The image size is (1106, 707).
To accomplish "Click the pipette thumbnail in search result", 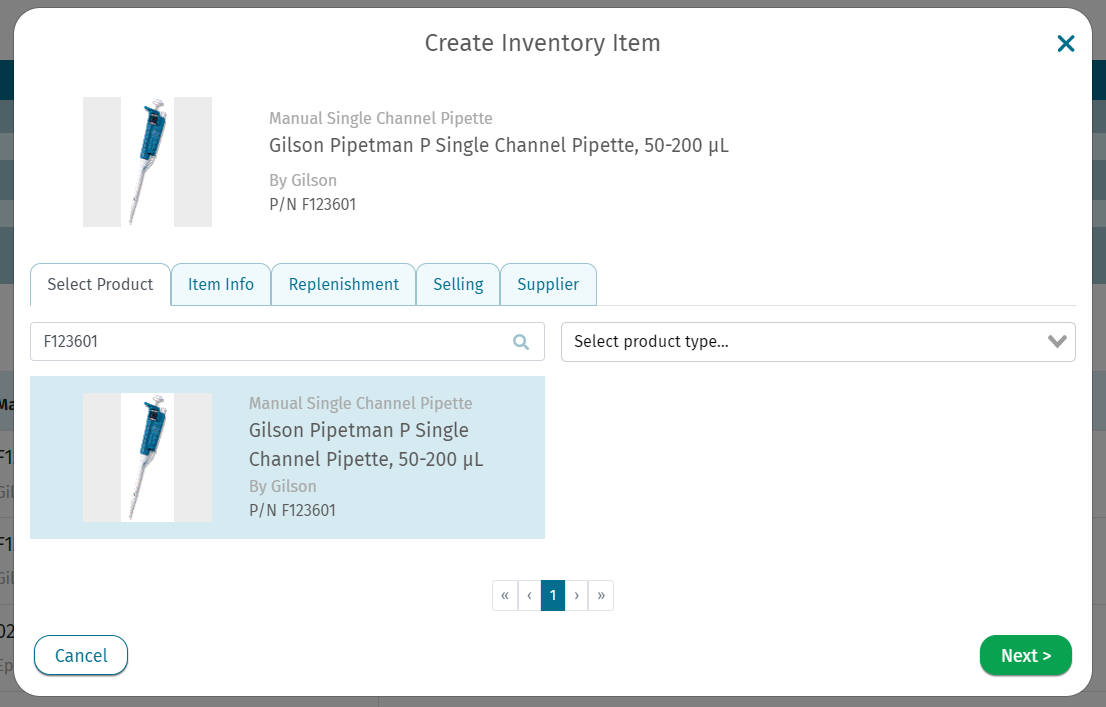I will pyautogui.click(x=147, y=457).
